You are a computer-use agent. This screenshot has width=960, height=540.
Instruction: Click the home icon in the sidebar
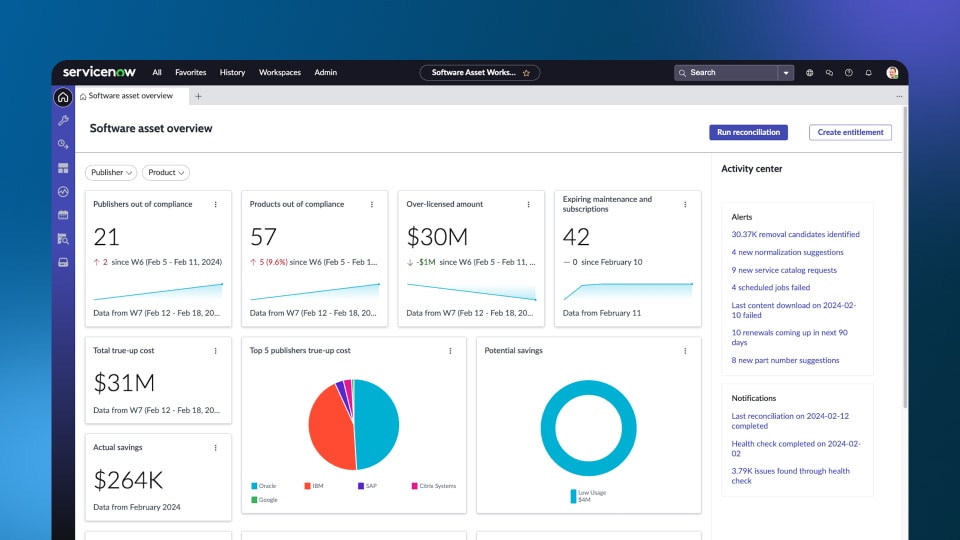(63, 97)
